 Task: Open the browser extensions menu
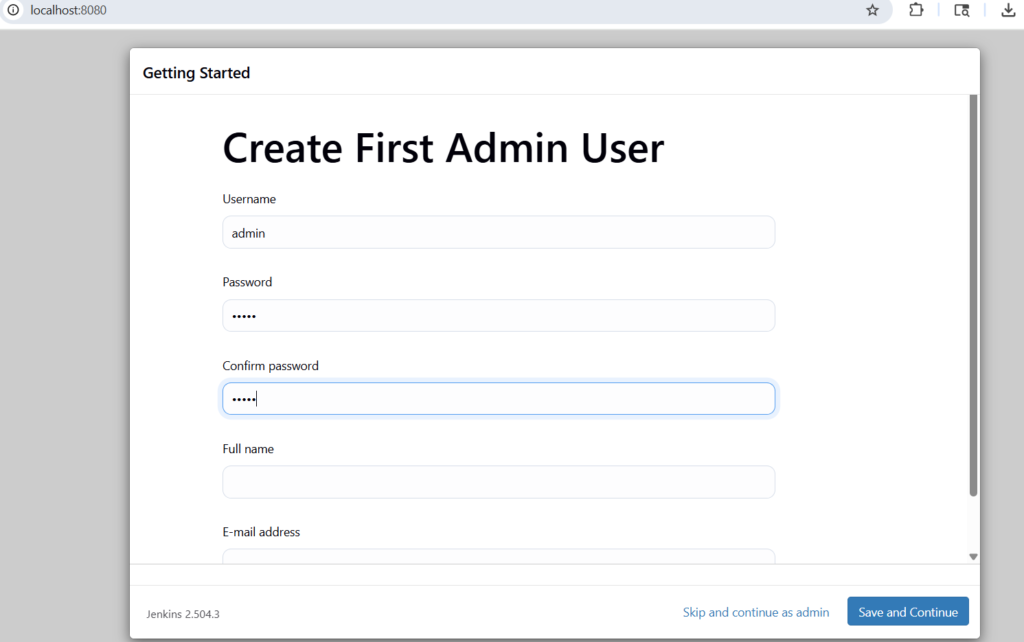(x=916, y=11)
